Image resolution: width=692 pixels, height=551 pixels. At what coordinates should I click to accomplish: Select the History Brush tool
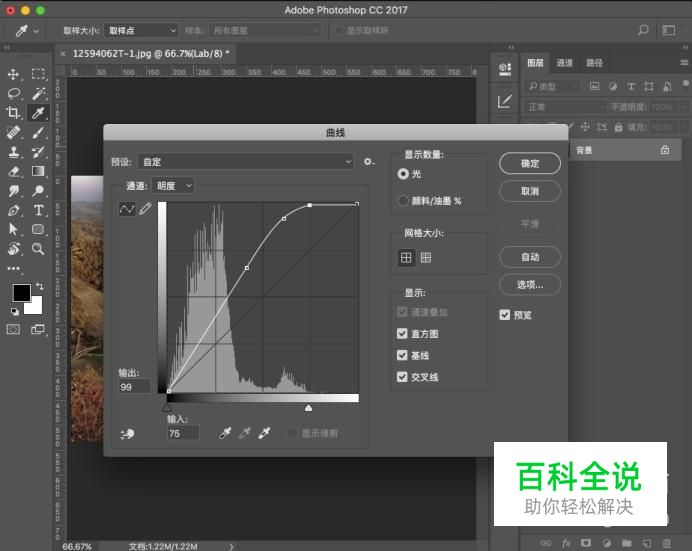[x=38, y=152]
